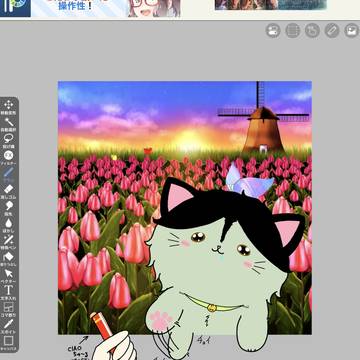The height and width of the screenshot is (360, 360).
Task: Click the video camera icon in top bar
Action: coord(273,31)
